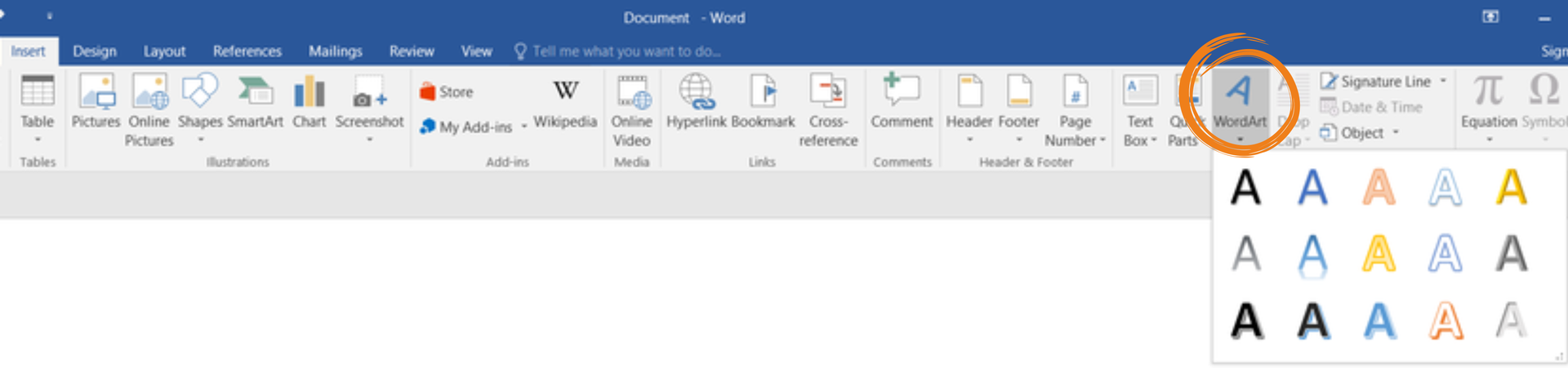Insert a Cross-reference

[x=828, y=110]
